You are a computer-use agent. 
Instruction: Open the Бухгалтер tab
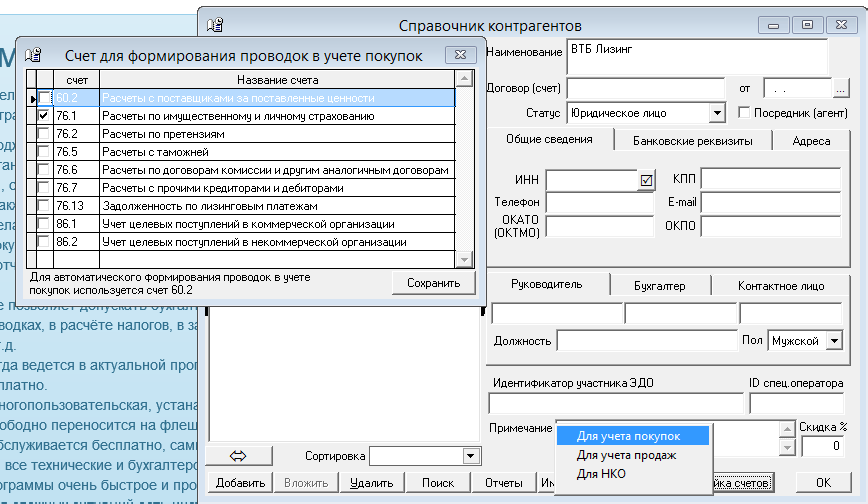[659, 286]
